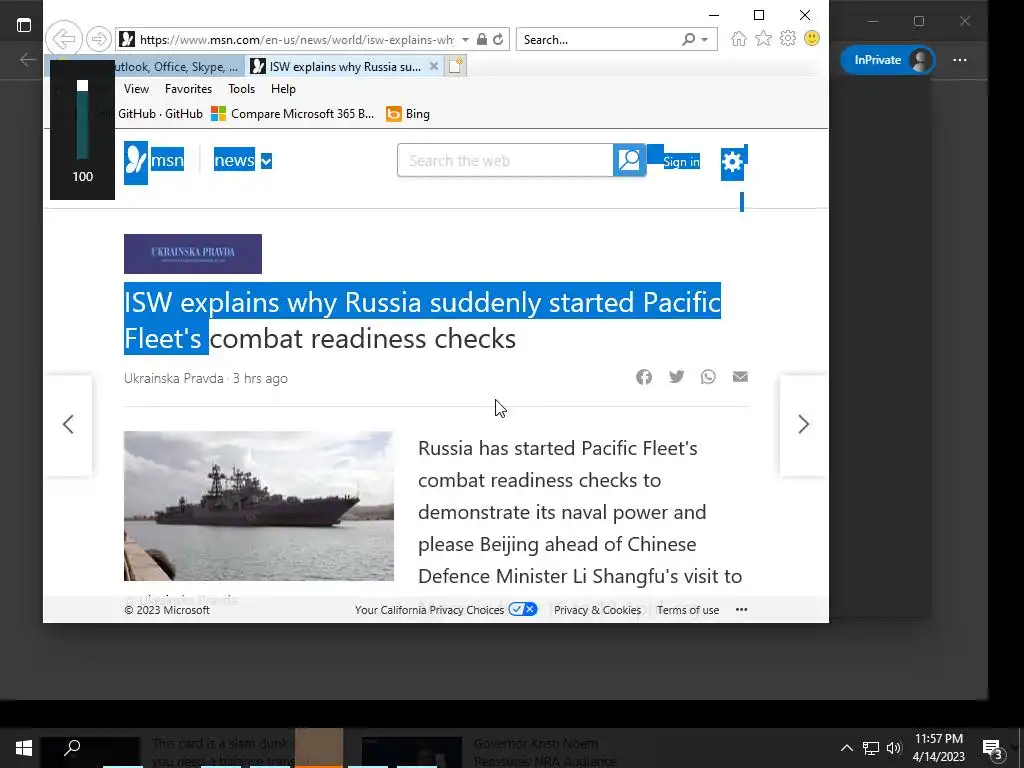Screen dimensions: 1024x768
Task: Click the IE address bar URL
Action: pos(296,40)
